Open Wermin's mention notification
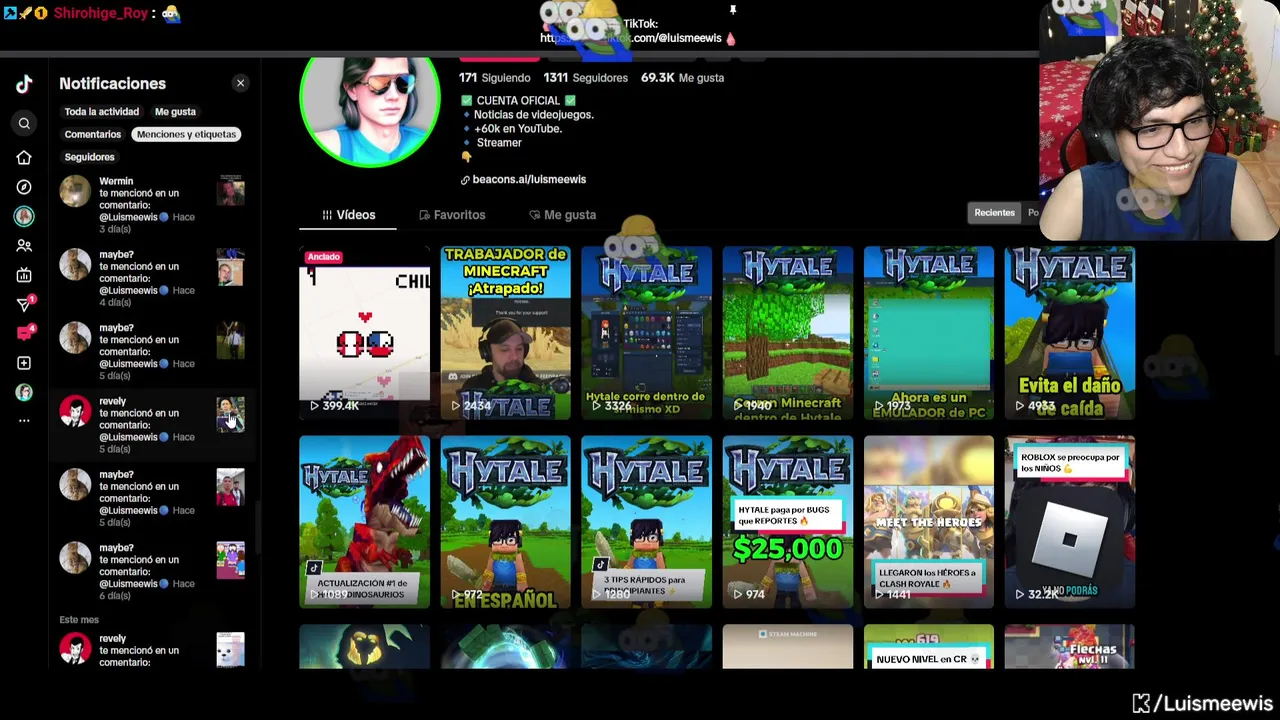This screenshot has height=720, width=1280. point(152,205)
